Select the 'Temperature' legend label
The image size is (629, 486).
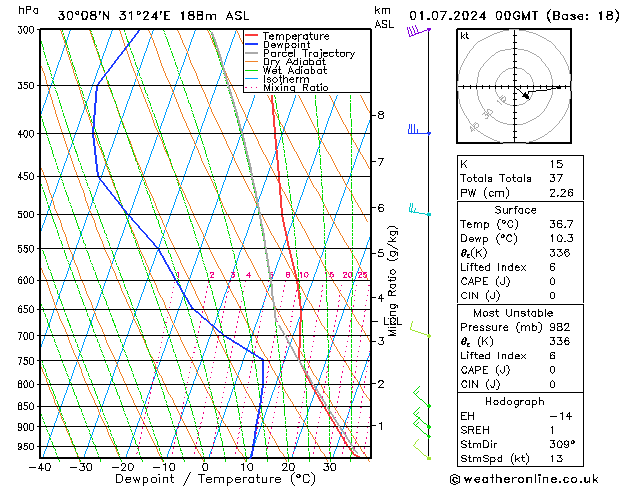click(x=296, y=36)
